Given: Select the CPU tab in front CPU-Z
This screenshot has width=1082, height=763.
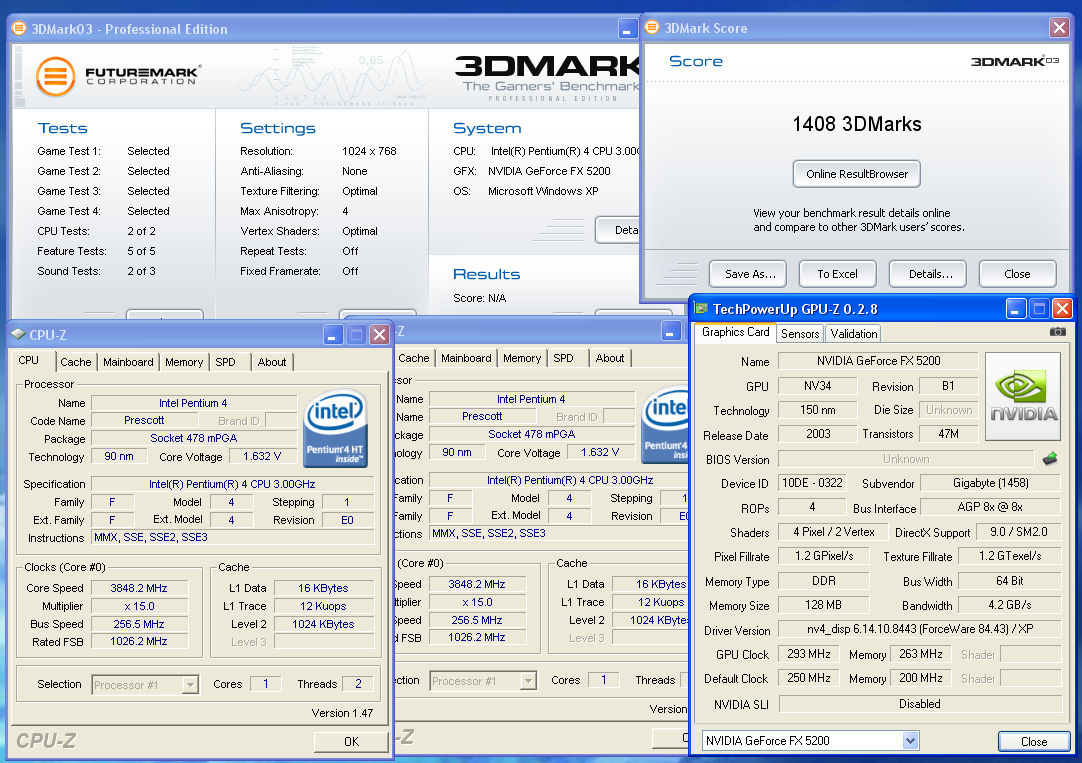Looking at the screenshot, I should click(29, 360).
